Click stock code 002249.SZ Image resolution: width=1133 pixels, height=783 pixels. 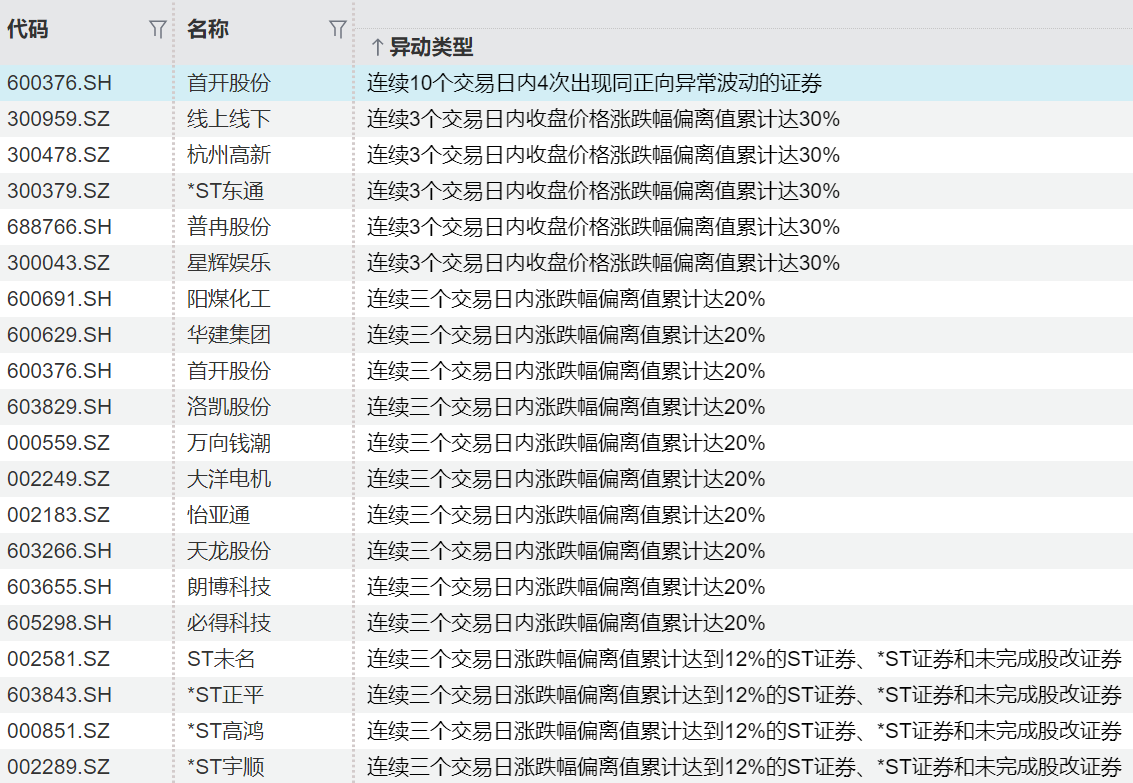coord(59,479)
